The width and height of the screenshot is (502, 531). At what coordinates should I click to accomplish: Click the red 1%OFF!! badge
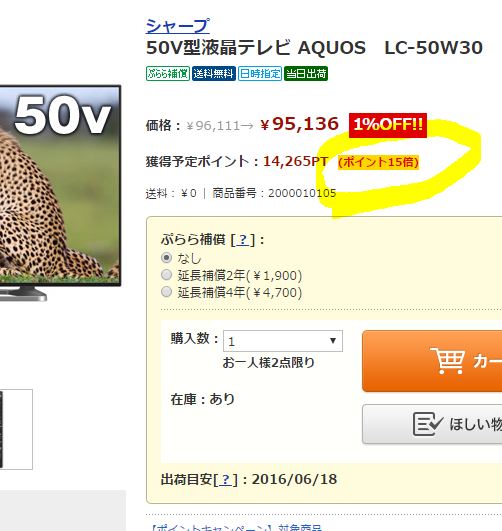tap(388, 125)
